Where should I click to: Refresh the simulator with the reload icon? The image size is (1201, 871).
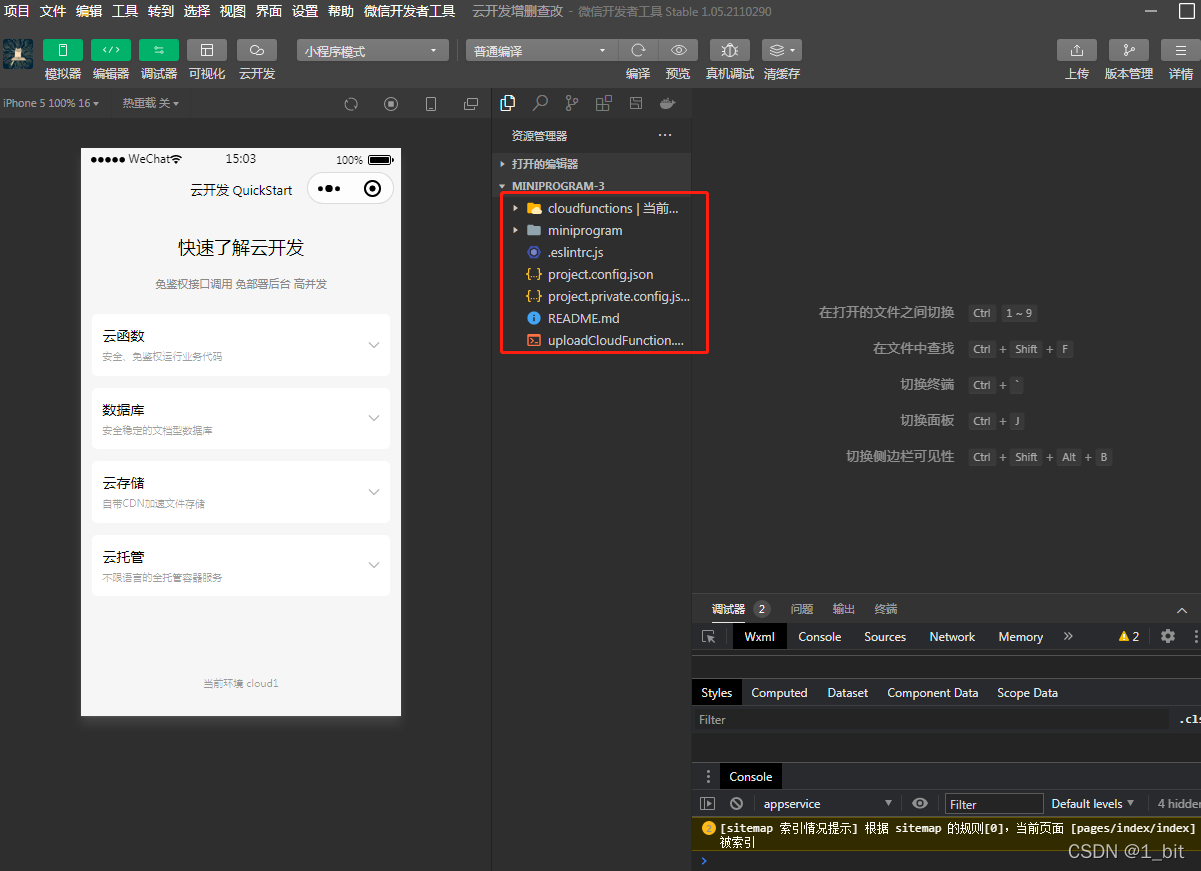tap(351, 104)
